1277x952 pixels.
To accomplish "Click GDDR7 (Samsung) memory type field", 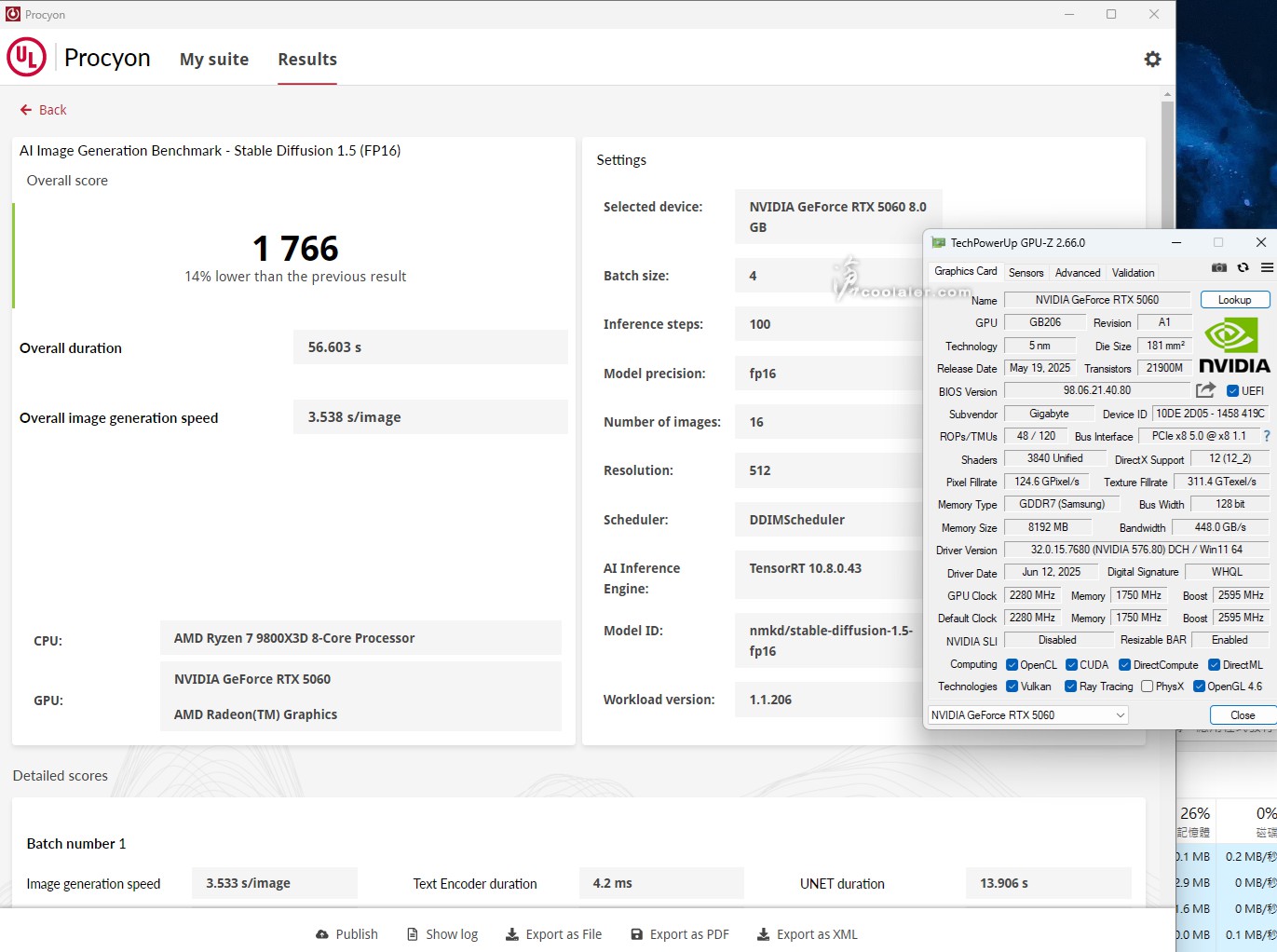I will pyautogui.click(x=1061, y=504).
